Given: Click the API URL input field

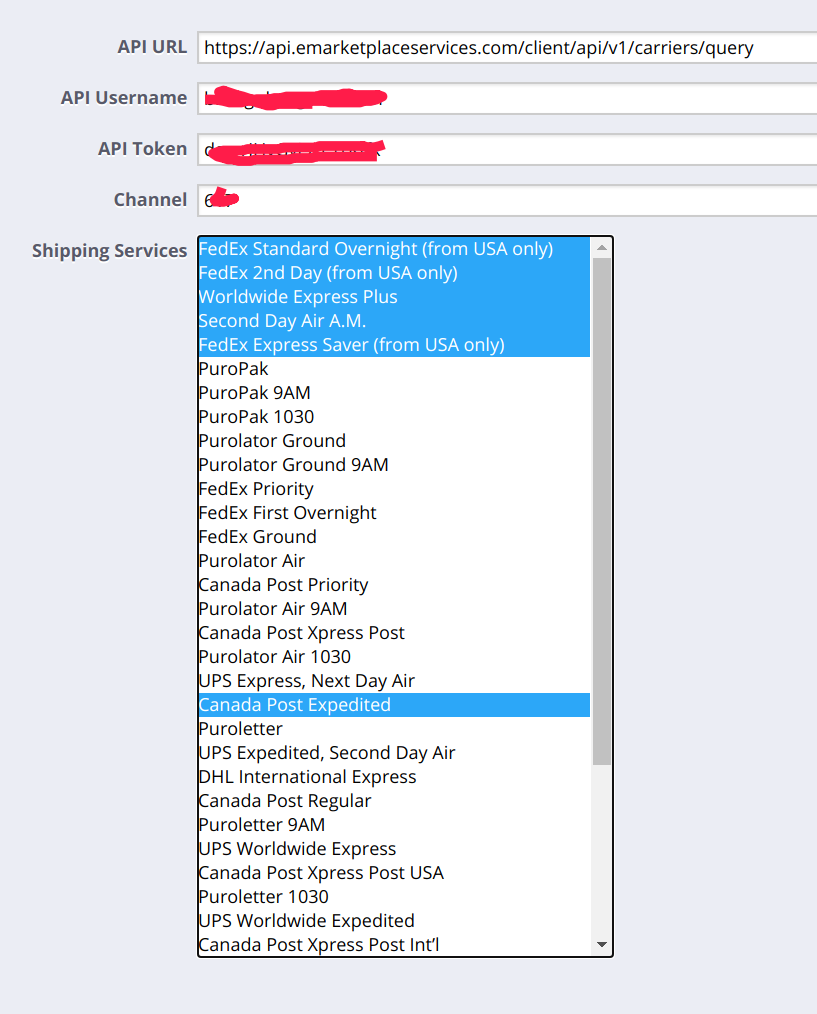Looking at the screenshot, I should tap(506, 47).
